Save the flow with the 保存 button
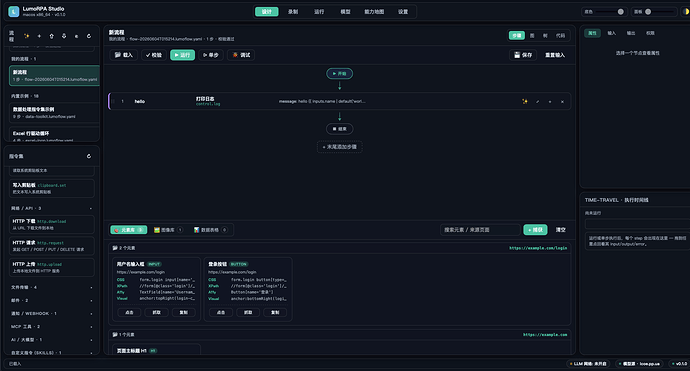Viewport: 690px width, 371px height. (x=523, y=55)
